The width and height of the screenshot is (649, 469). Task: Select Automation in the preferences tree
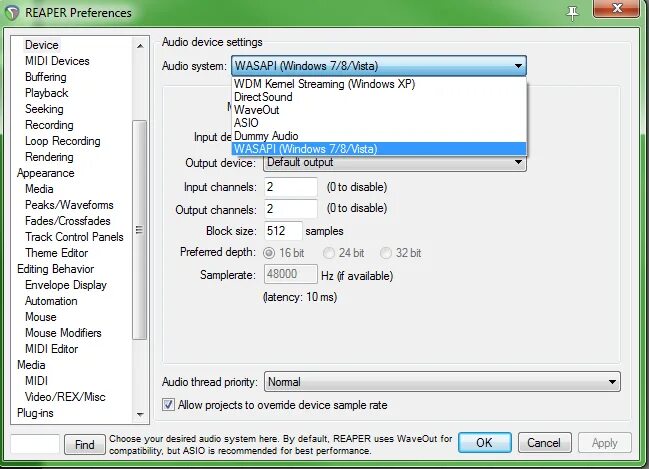tap(51, 301)
